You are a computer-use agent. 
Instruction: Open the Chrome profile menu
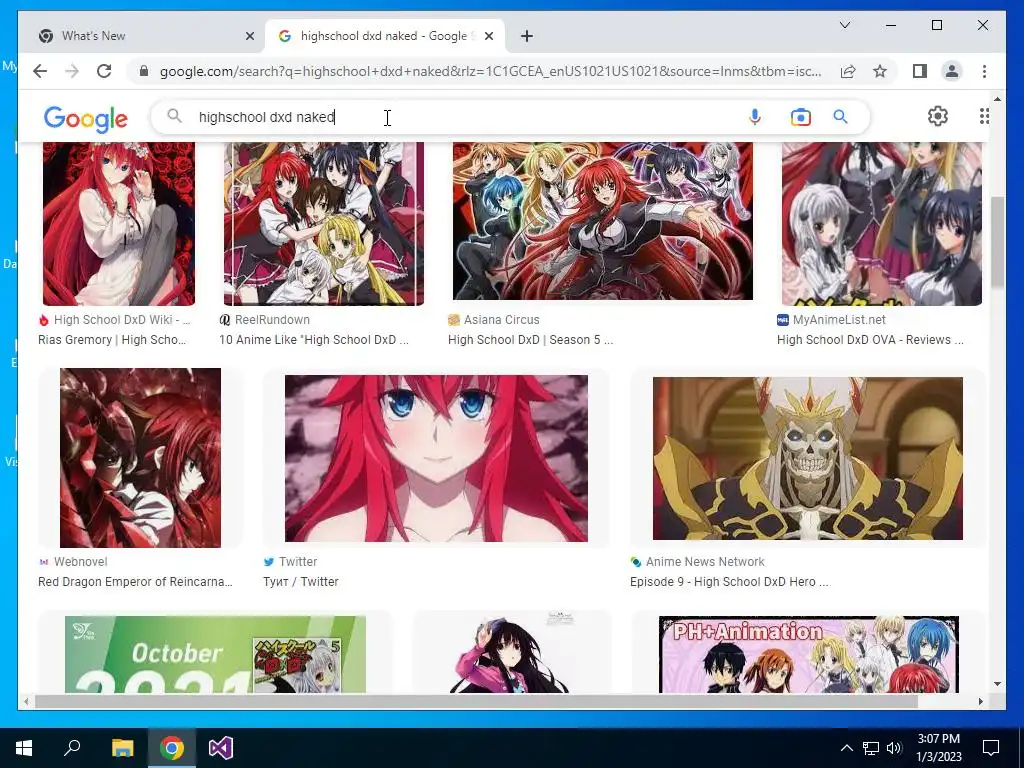coord(952,71)
